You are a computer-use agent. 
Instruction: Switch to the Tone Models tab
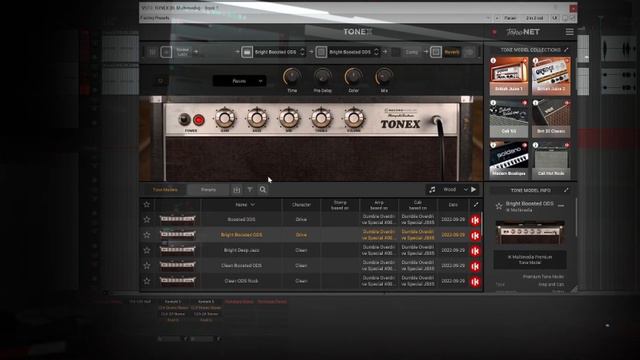165,190
